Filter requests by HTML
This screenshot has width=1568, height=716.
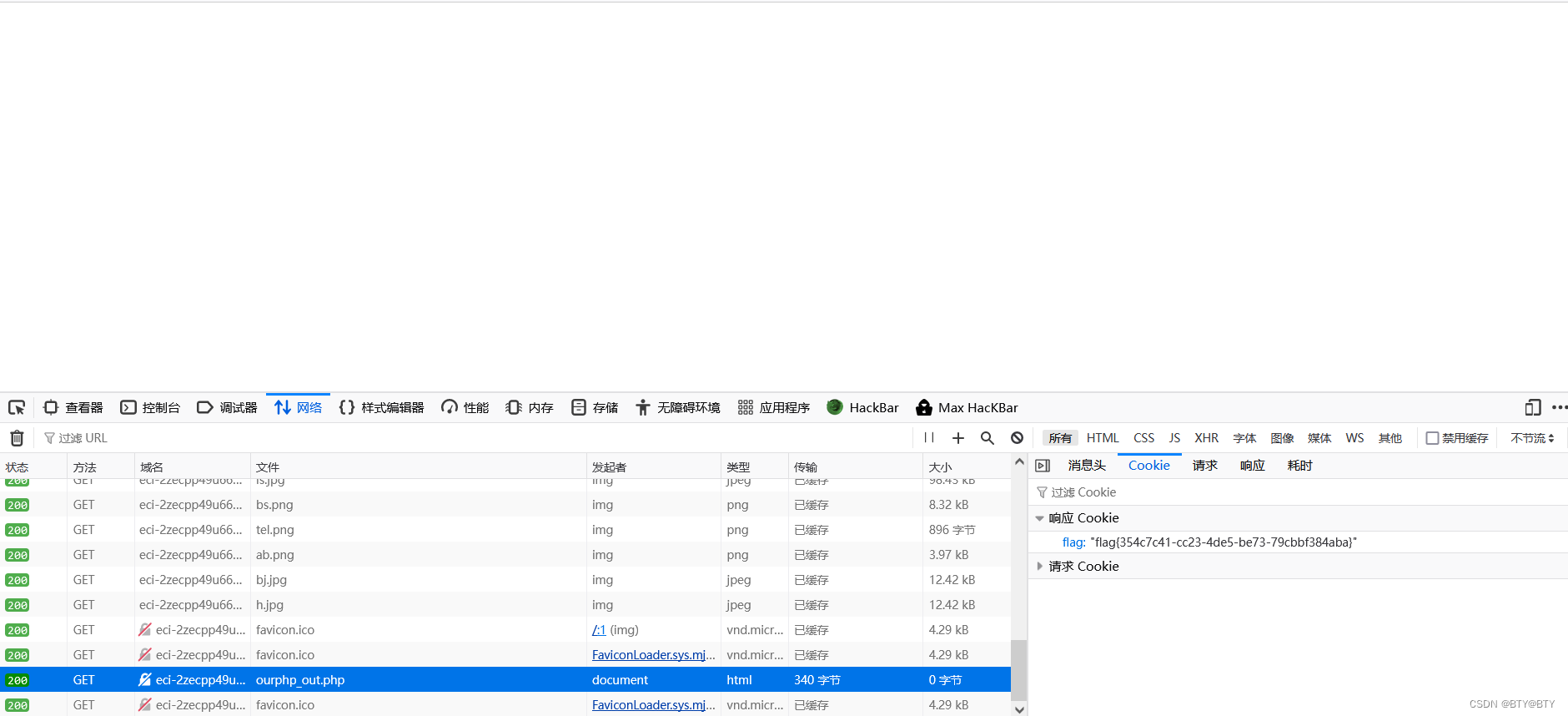click(x=1103, y=438)
